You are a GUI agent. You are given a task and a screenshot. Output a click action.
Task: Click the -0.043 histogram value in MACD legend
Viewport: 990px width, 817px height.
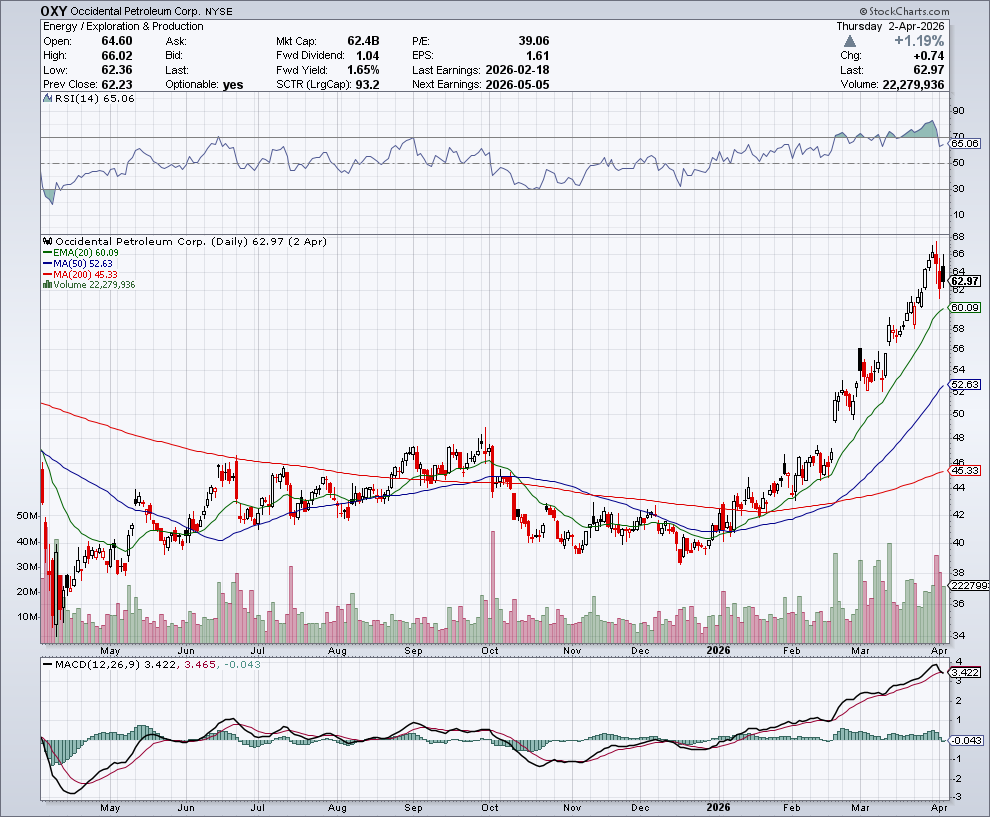point(242,665)
